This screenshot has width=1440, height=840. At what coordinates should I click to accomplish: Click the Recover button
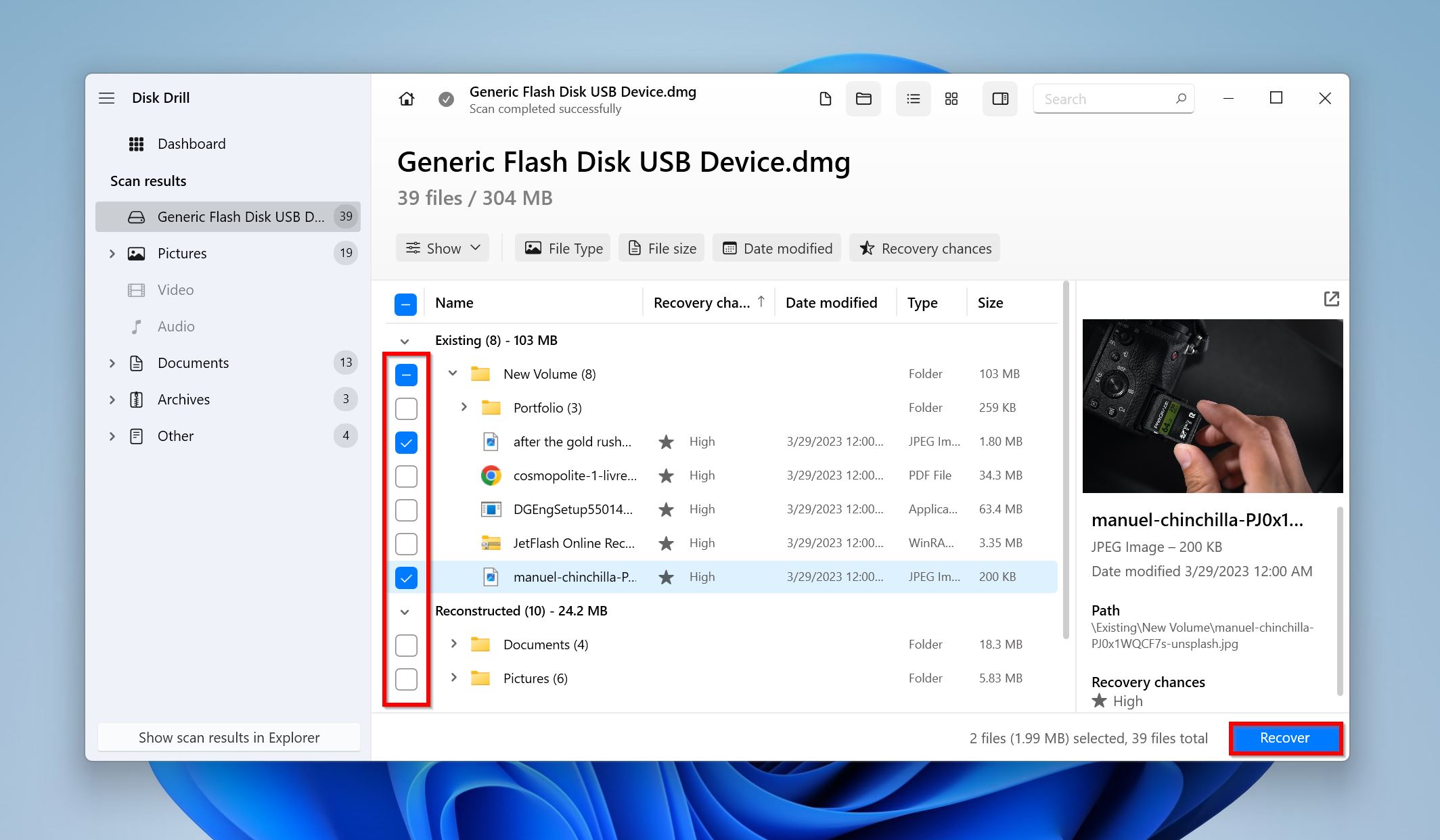[1285, 738]
